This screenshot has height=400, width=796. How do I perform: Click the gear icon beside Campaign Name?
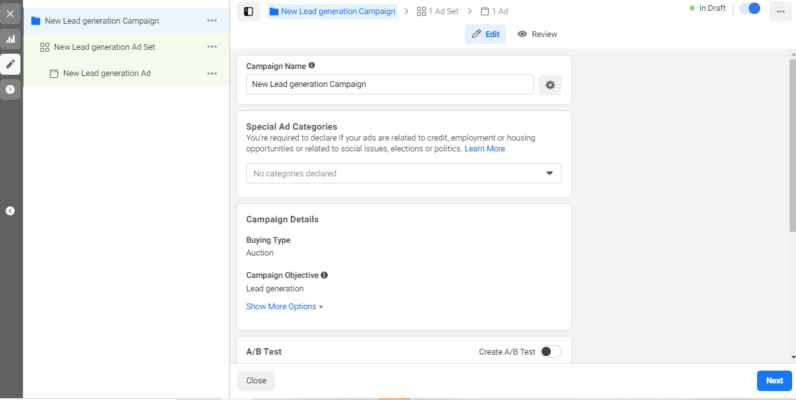pyautogui.click(x=550, y=85)
